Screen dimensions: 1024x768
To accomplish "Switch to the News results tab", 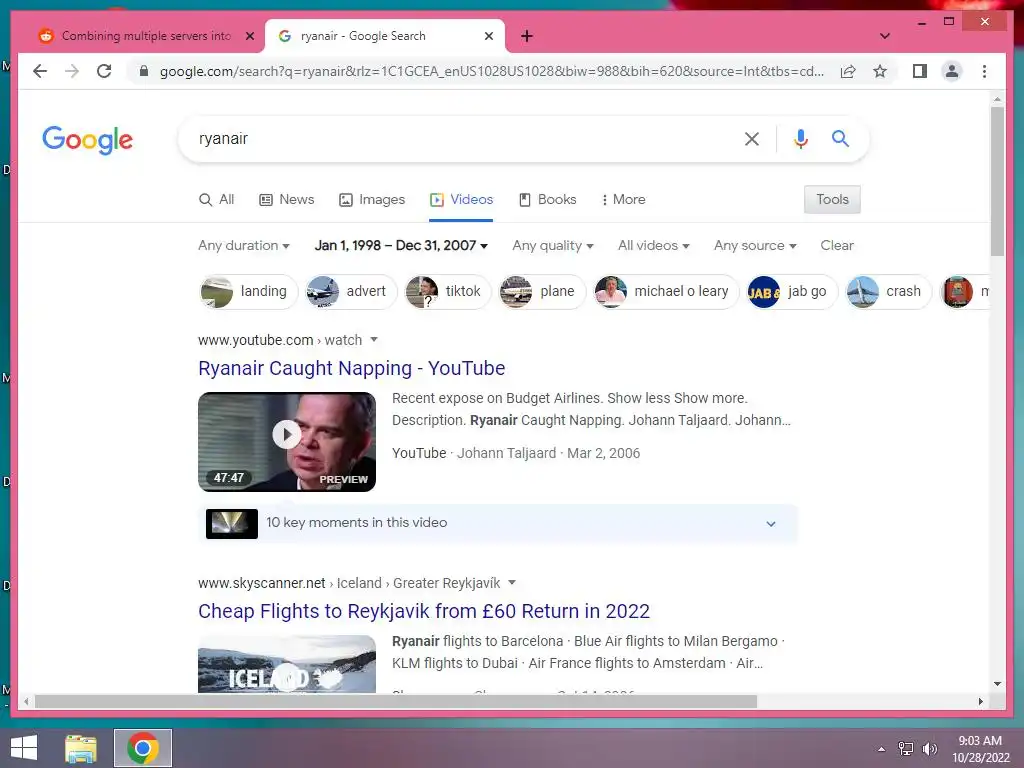I will (x=287, y=199).
